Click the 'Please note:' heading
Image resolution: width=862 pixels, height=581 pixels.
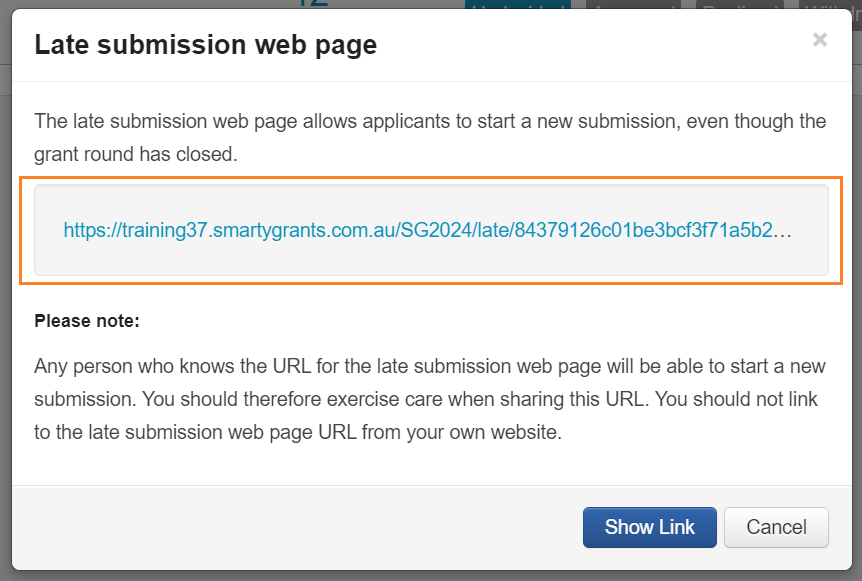[x=87, y=321]
